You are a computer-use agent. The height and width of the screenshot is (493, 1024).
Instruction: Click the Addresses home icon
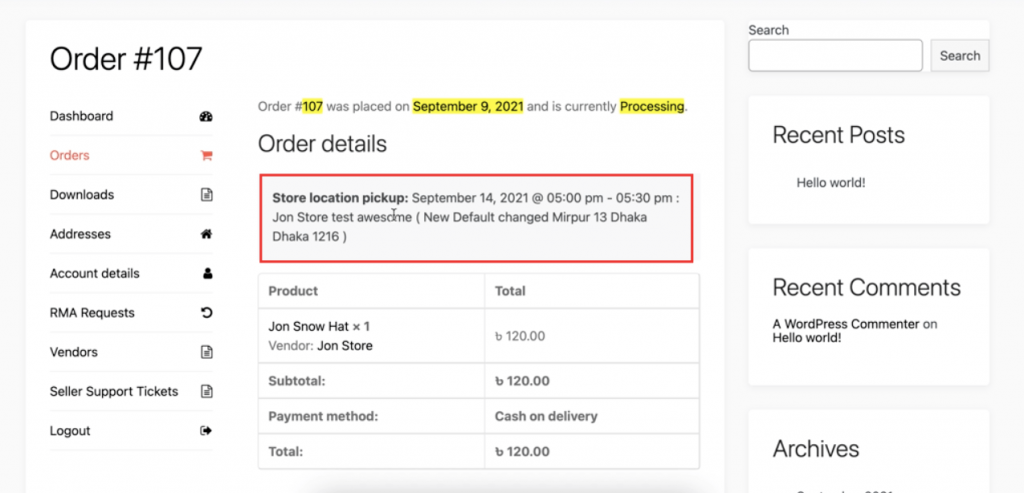click(x=206, y=234)
